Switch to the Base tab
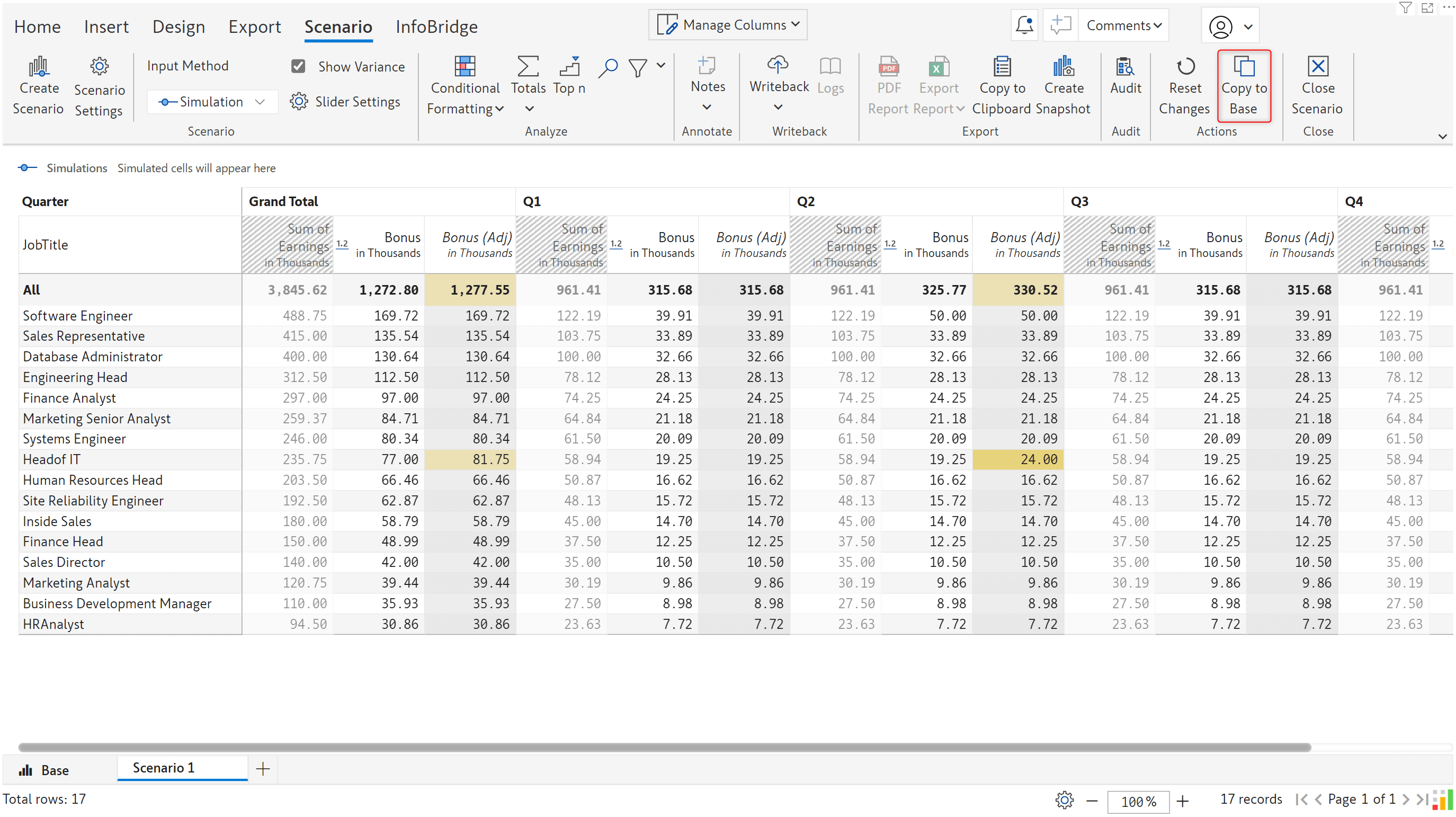This screenshot has height=817, width=1456. (55, 768)
